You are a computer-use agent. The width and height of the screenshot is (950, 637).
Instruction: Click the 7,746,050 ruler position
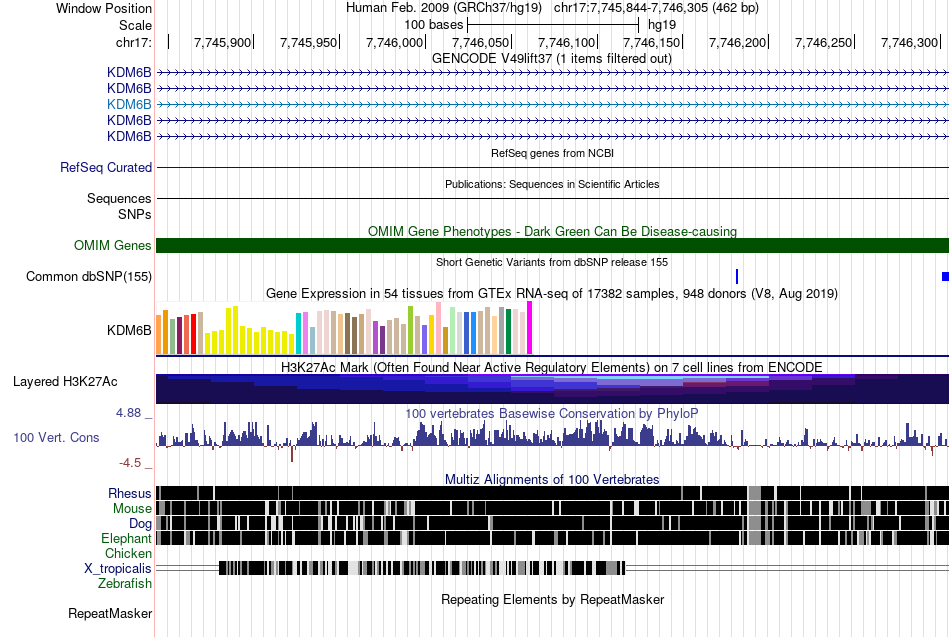pyautogui.click(x=480, y=42)
